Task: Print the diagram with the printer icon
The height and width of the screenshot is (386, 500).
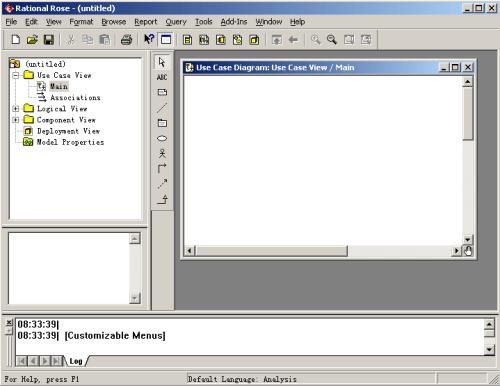Action: click(126, 40)
